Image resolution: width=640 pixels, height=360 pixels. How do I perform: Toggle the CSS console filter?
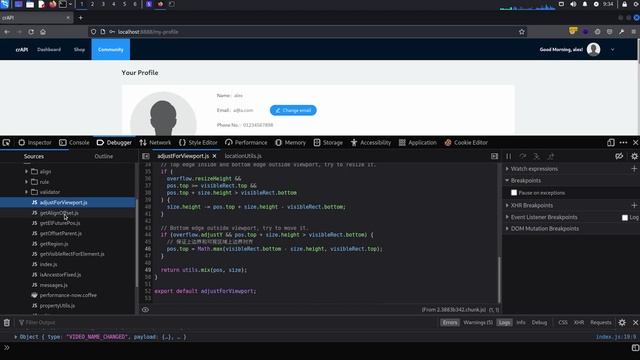[x=563, y=322]
